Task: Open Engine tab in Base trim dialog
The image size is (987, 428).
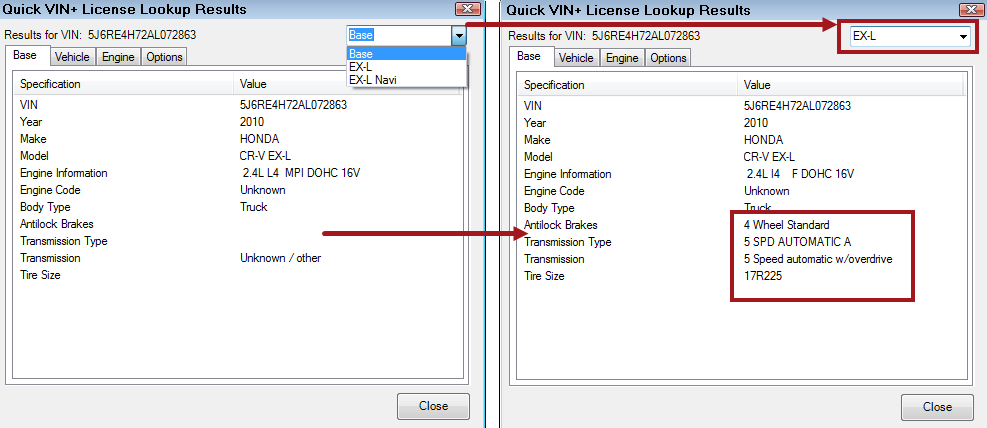Action: point(118,57)
